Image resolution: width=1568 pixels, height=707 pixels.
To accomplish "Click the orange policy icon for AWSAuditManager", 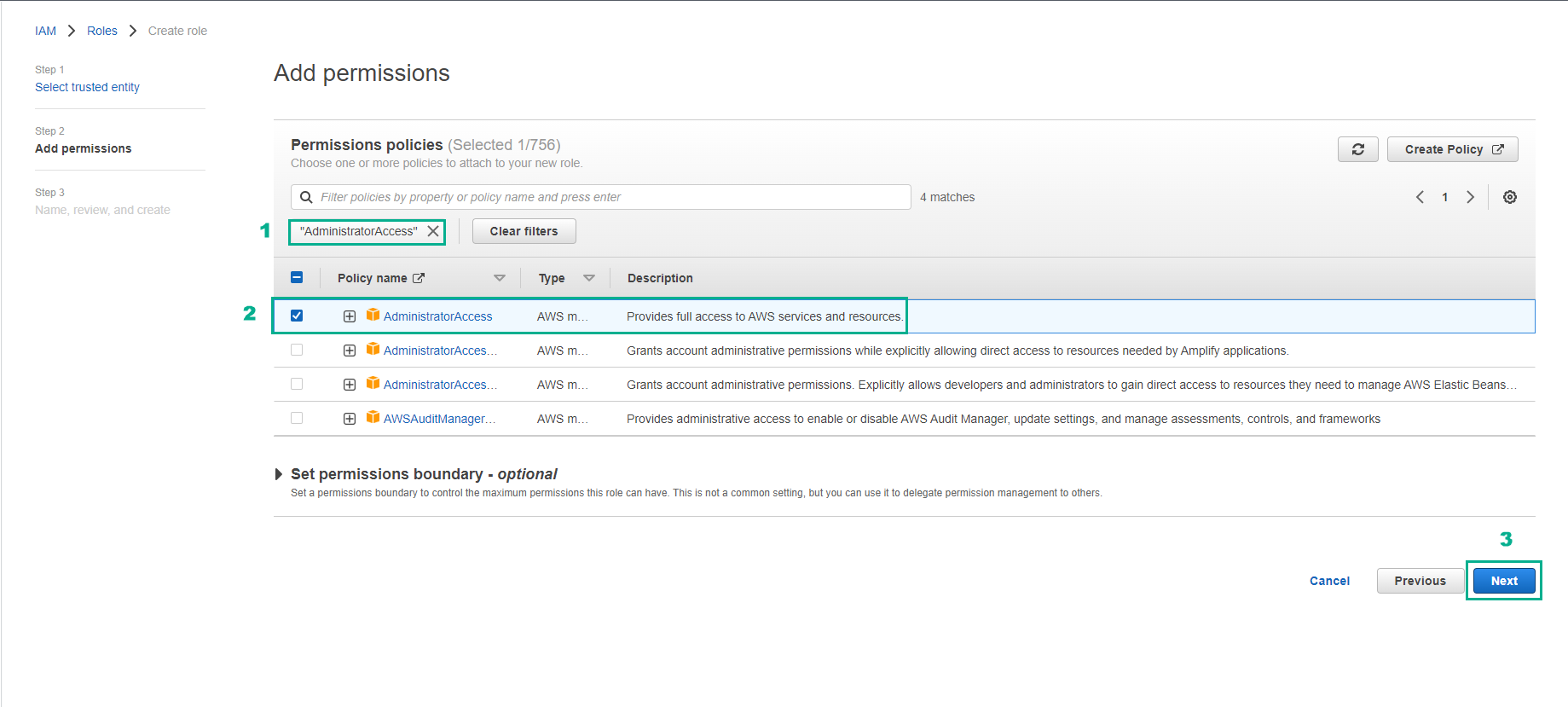I will point(373,418).
